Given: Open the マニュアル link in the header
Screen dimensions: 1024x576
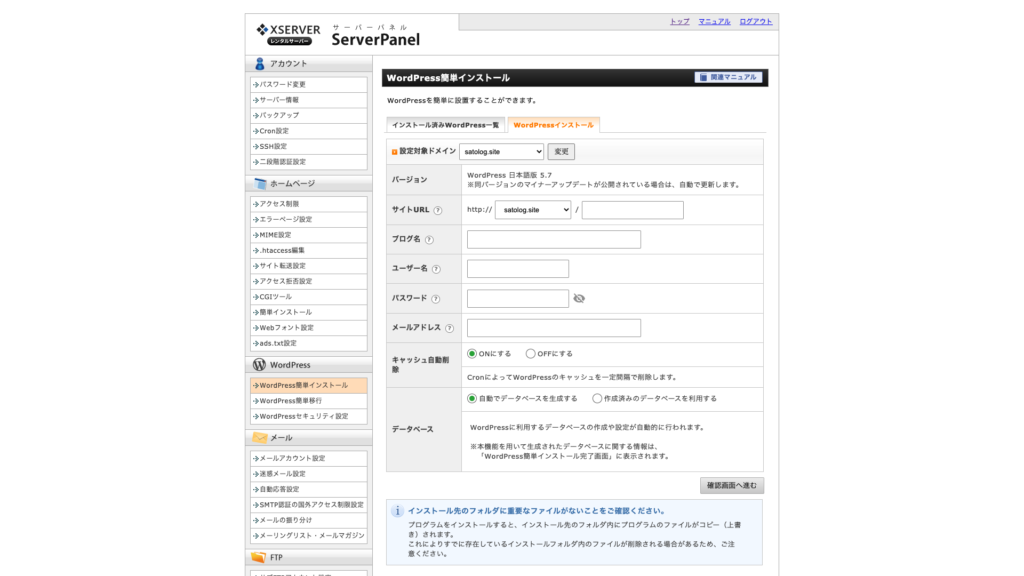Looking at the screenshot, I should 714,22.
